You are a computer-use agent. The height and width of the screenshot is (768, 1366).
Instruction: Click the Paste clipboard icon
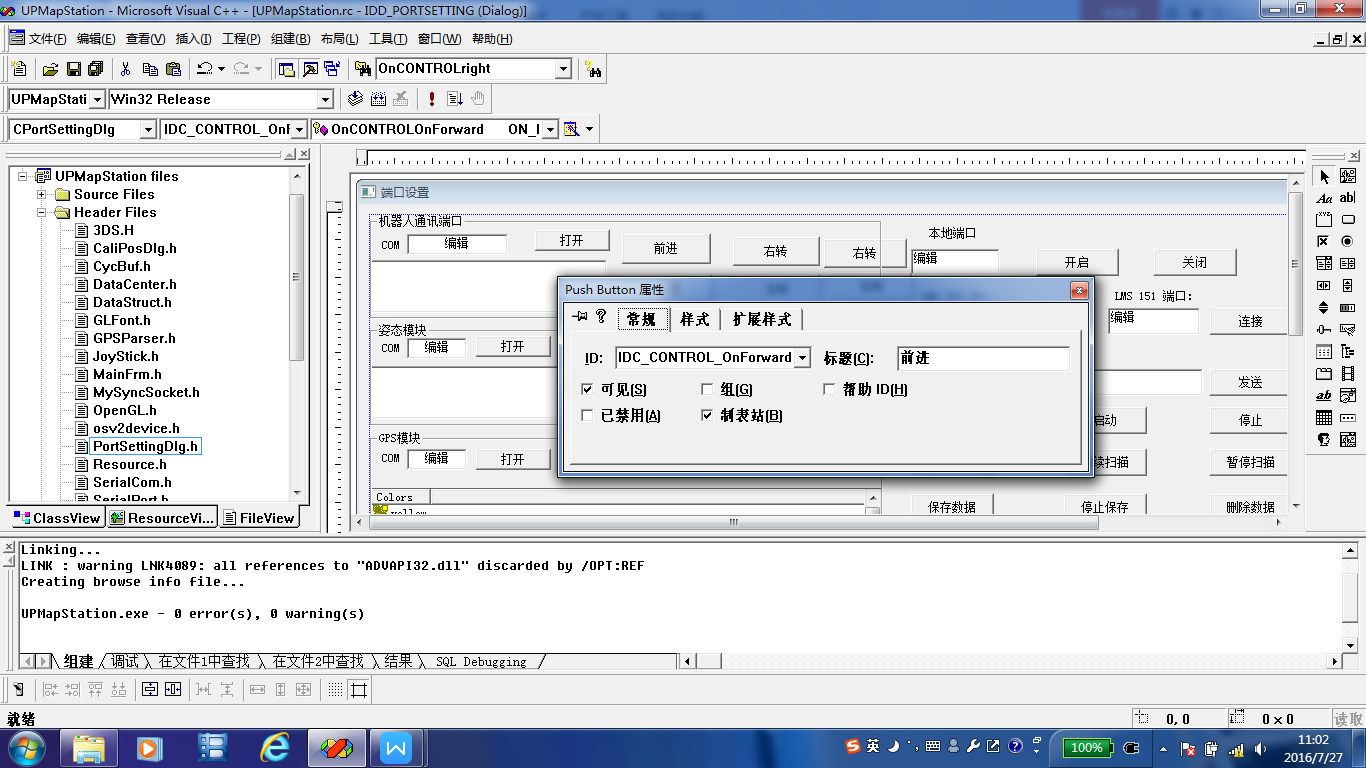coord(173,69)
